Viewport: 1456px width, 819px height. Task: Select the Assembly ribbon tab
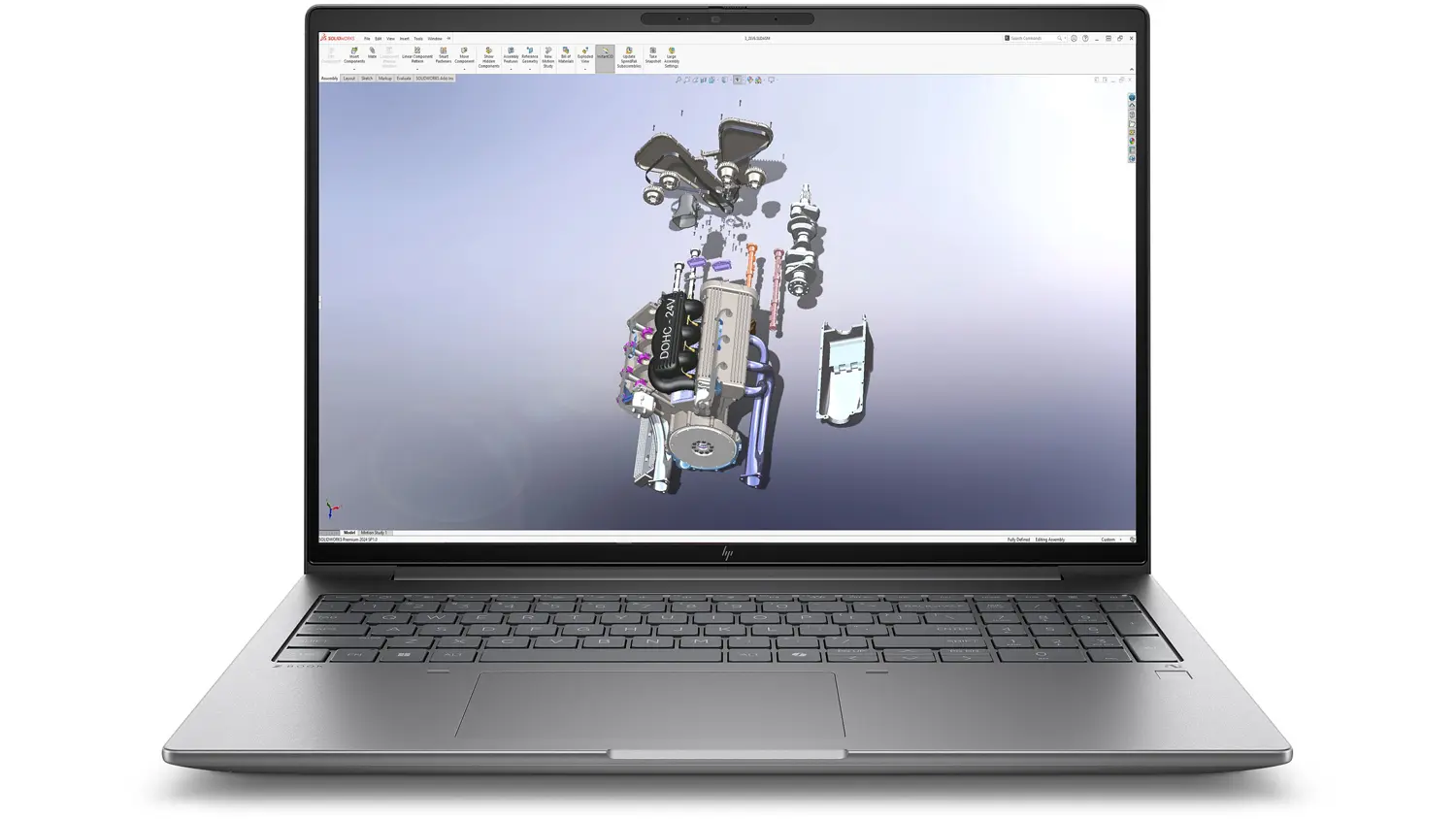click(329, 78)
